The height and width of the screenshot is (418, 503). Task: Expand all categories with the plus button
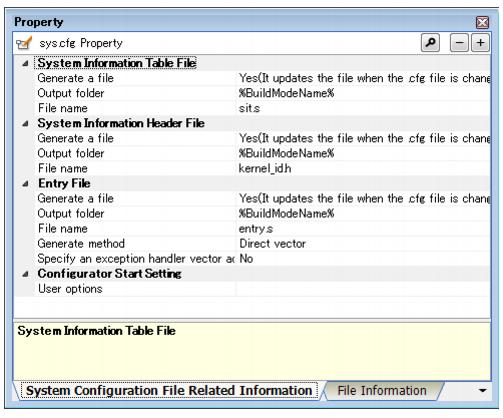tap(480, 43)
